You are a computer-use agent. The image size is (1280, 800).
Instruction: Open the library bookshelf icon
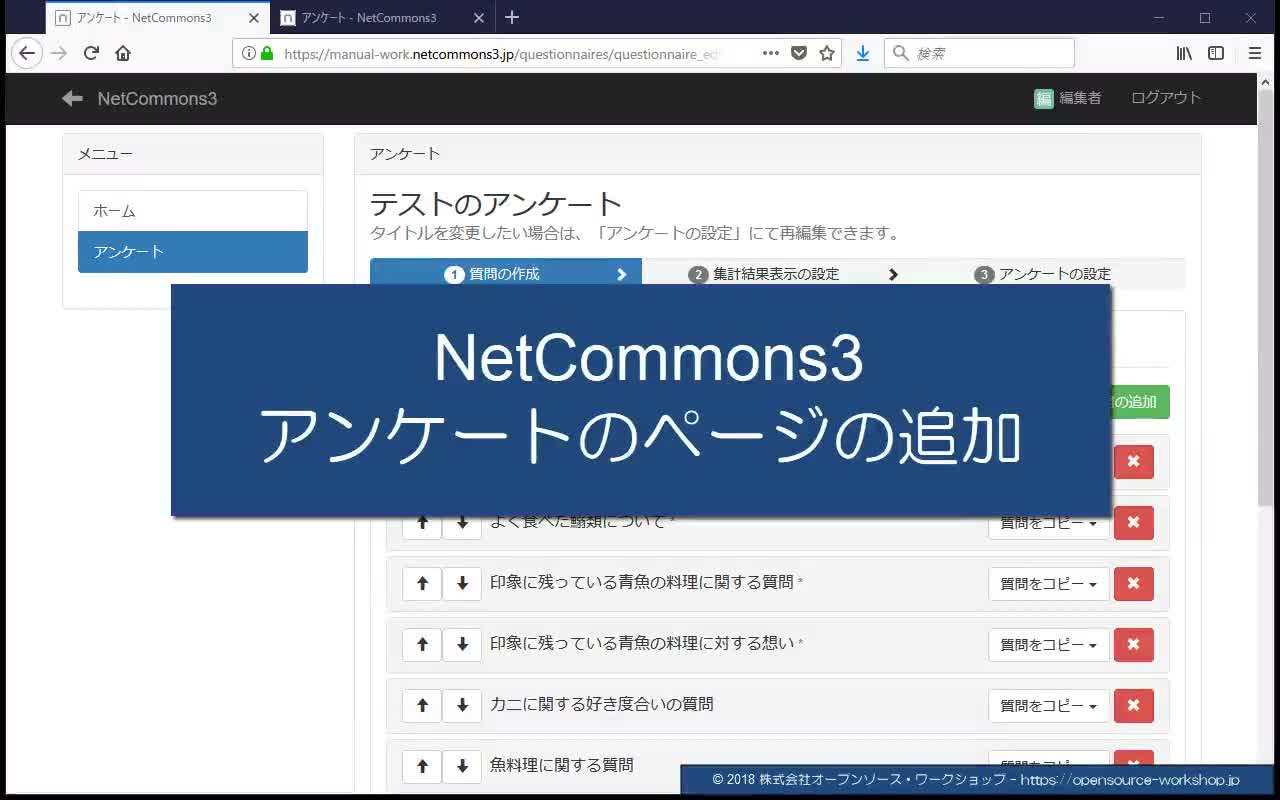(x=1184, y=53)
